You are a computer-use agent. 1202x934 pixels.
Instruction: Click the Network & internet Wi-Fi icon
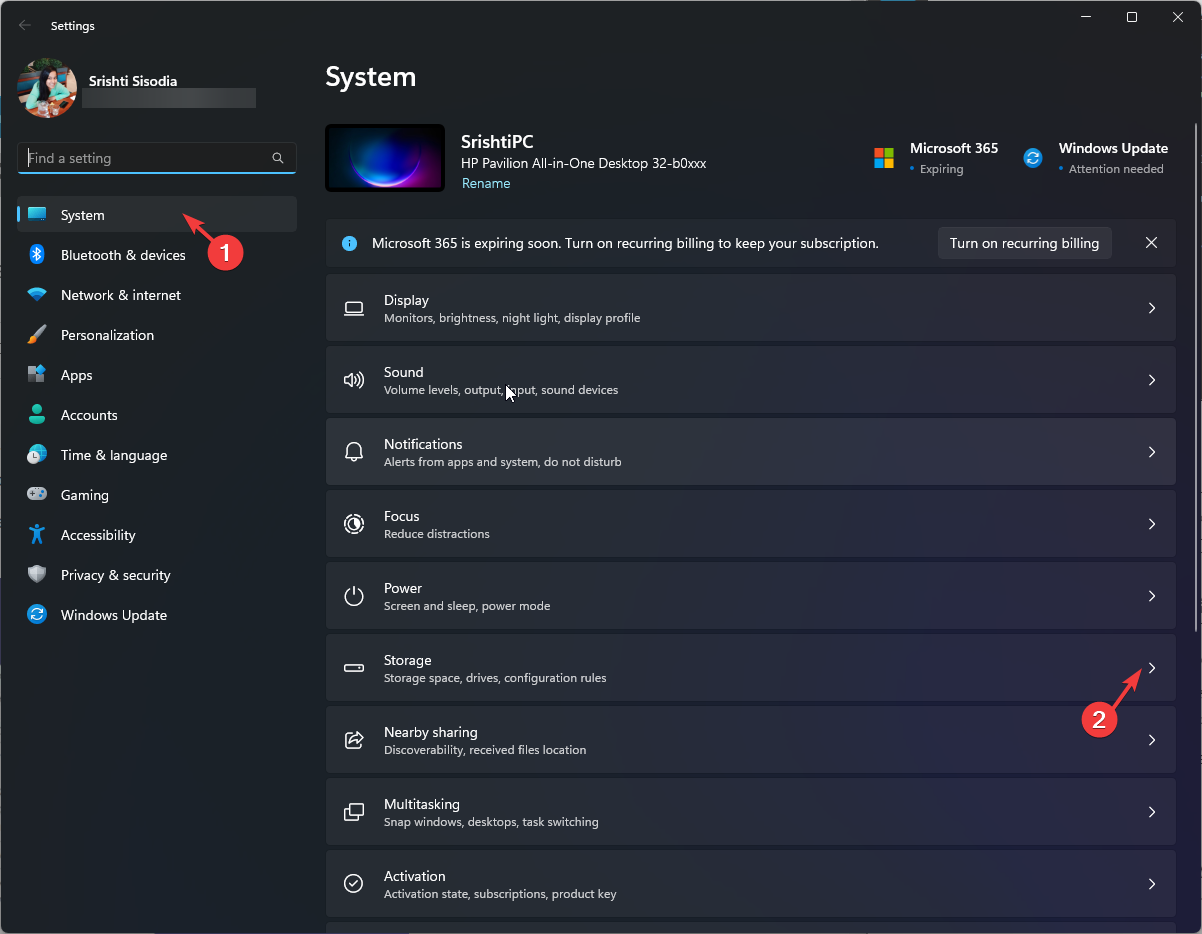[x=37, y=295]
